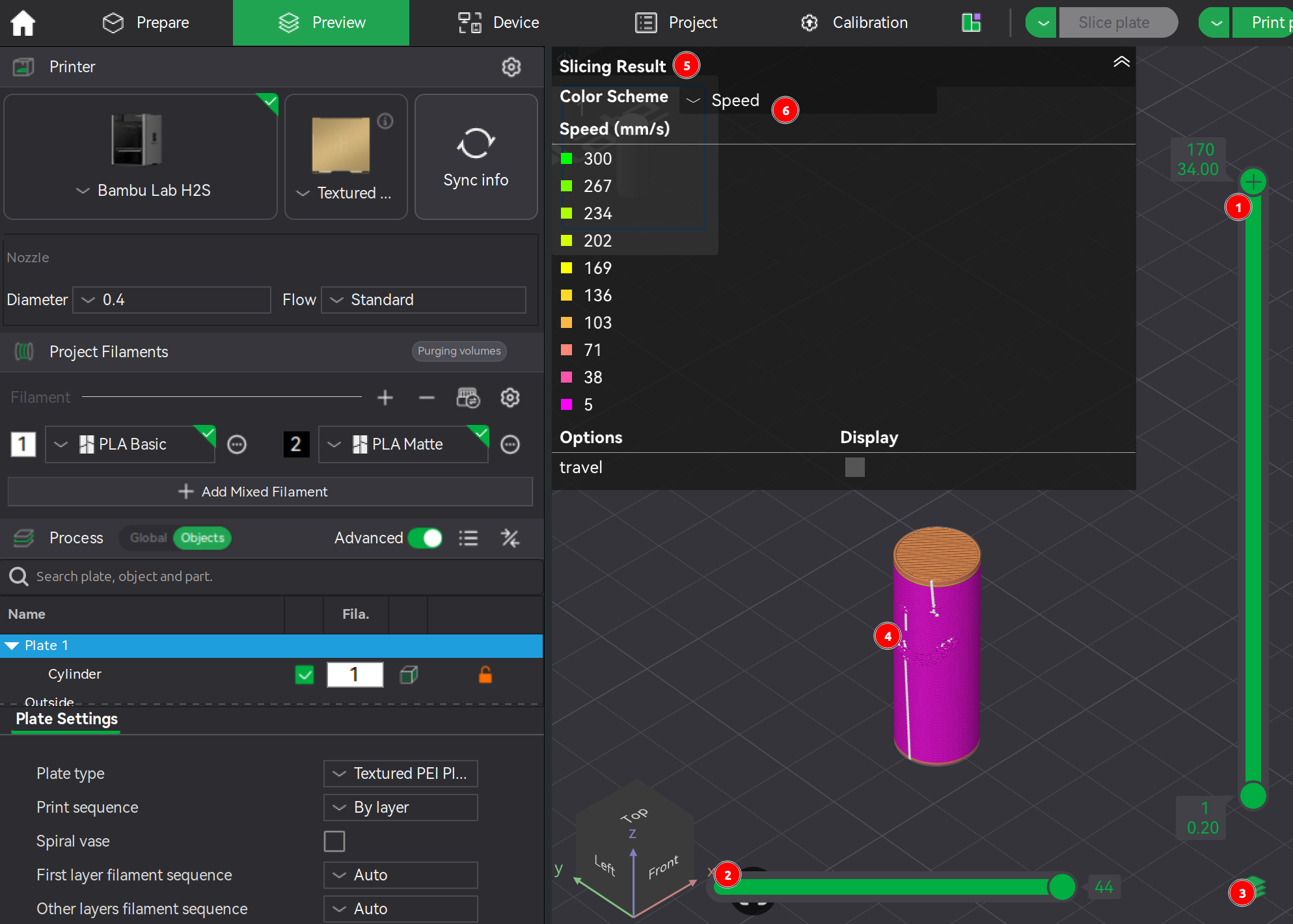The height and width of the screenshot is (924, 1293).
Task: Click the Process layers icon
Action: tap(24, 538)
